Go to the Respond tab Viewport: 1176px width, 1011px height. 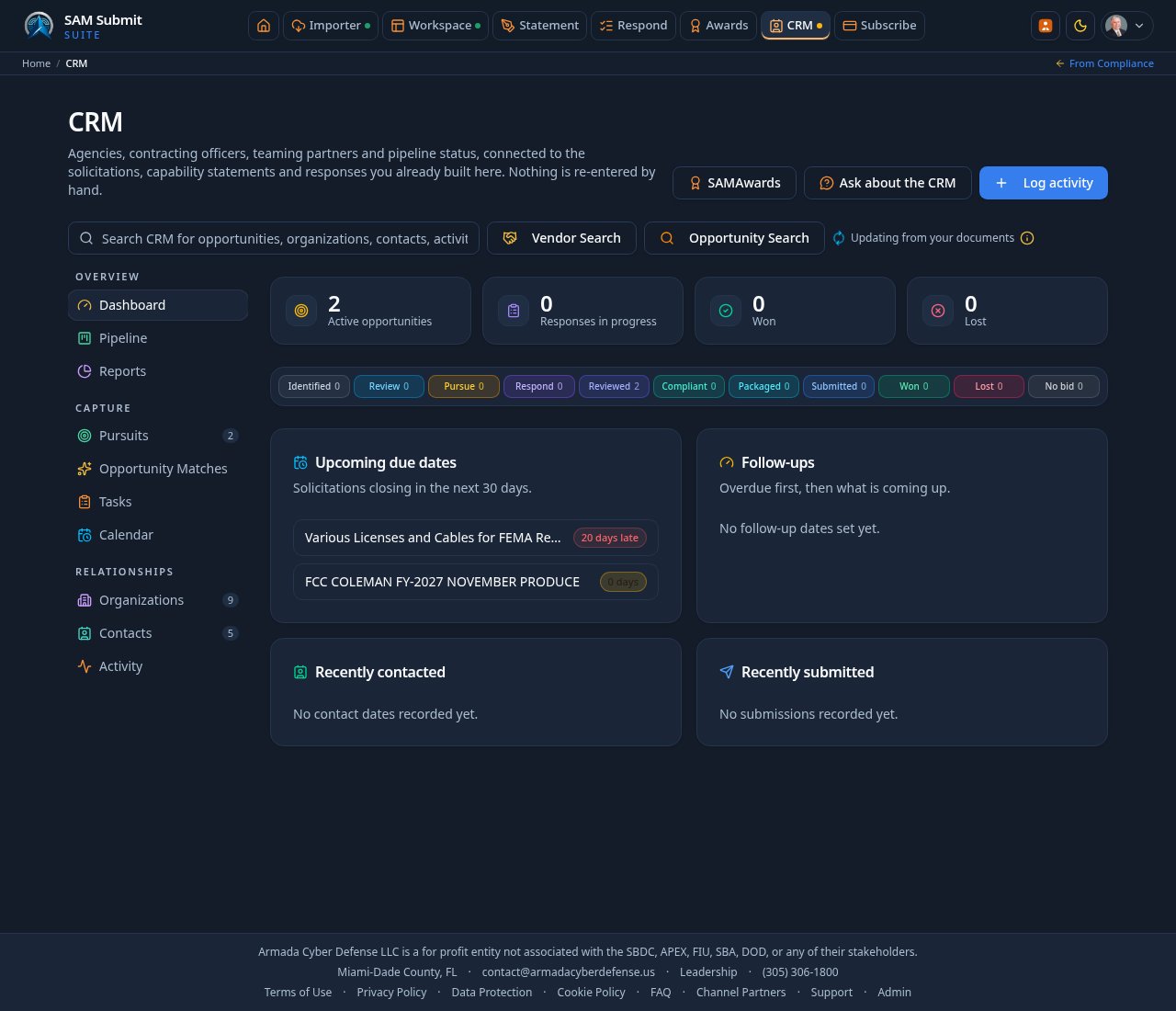633,26
